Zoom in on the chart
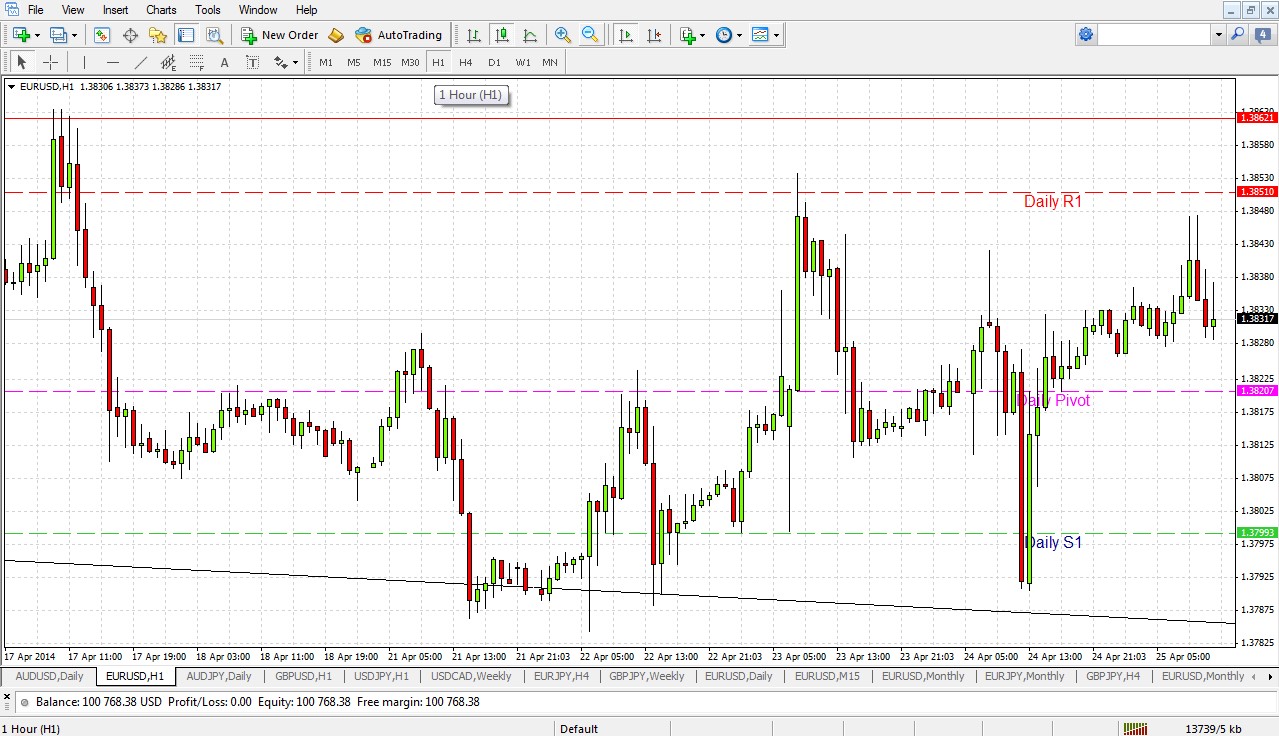 (x=562, y=35)
